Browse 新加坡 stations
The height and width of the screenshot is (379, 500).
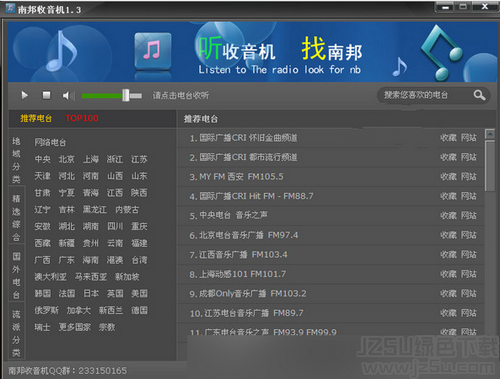pyautogui.click(x=127, y=277)
